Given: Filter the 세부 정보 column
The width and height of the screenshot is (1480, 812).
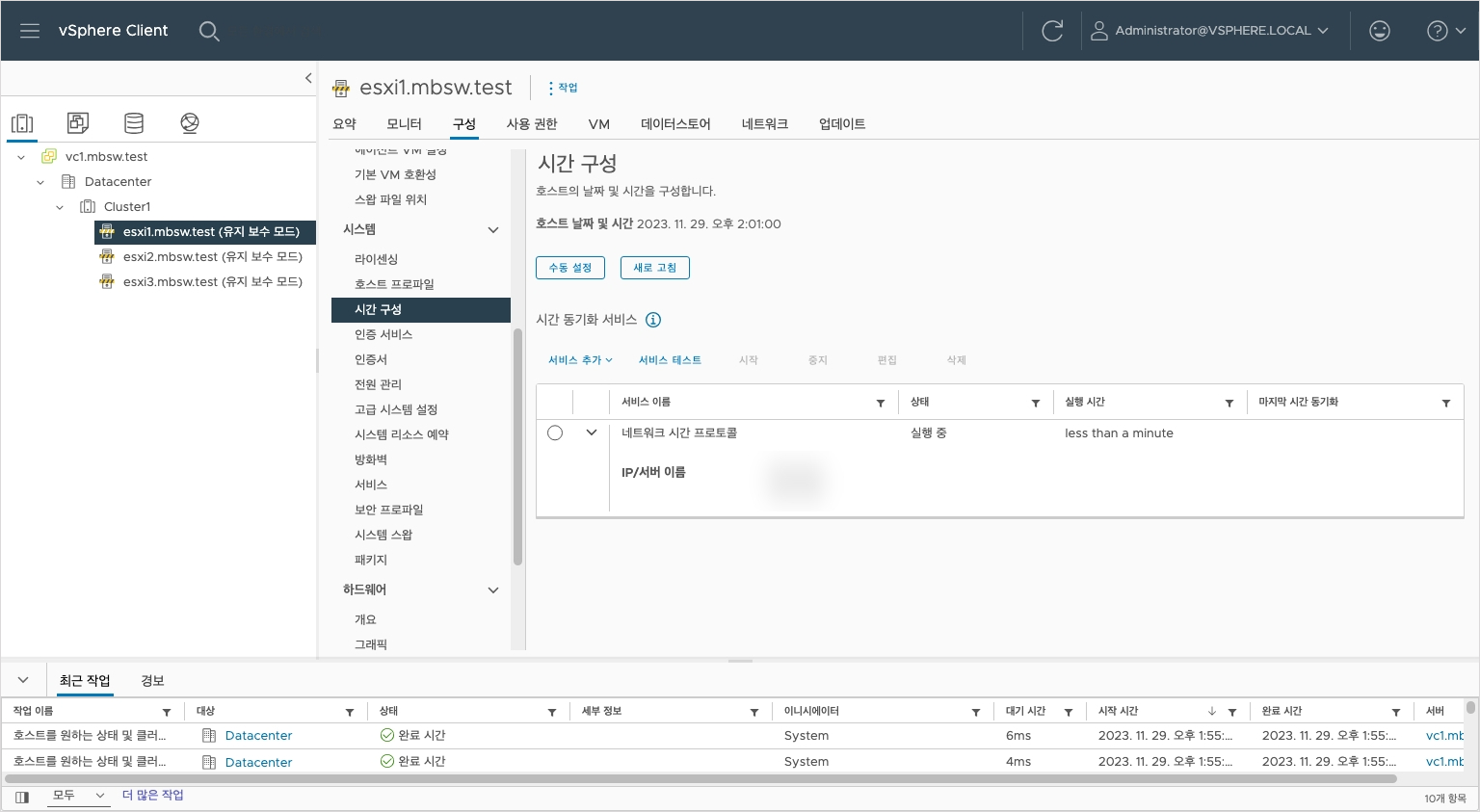Looking at the screenshot, I should coord(754,713).
